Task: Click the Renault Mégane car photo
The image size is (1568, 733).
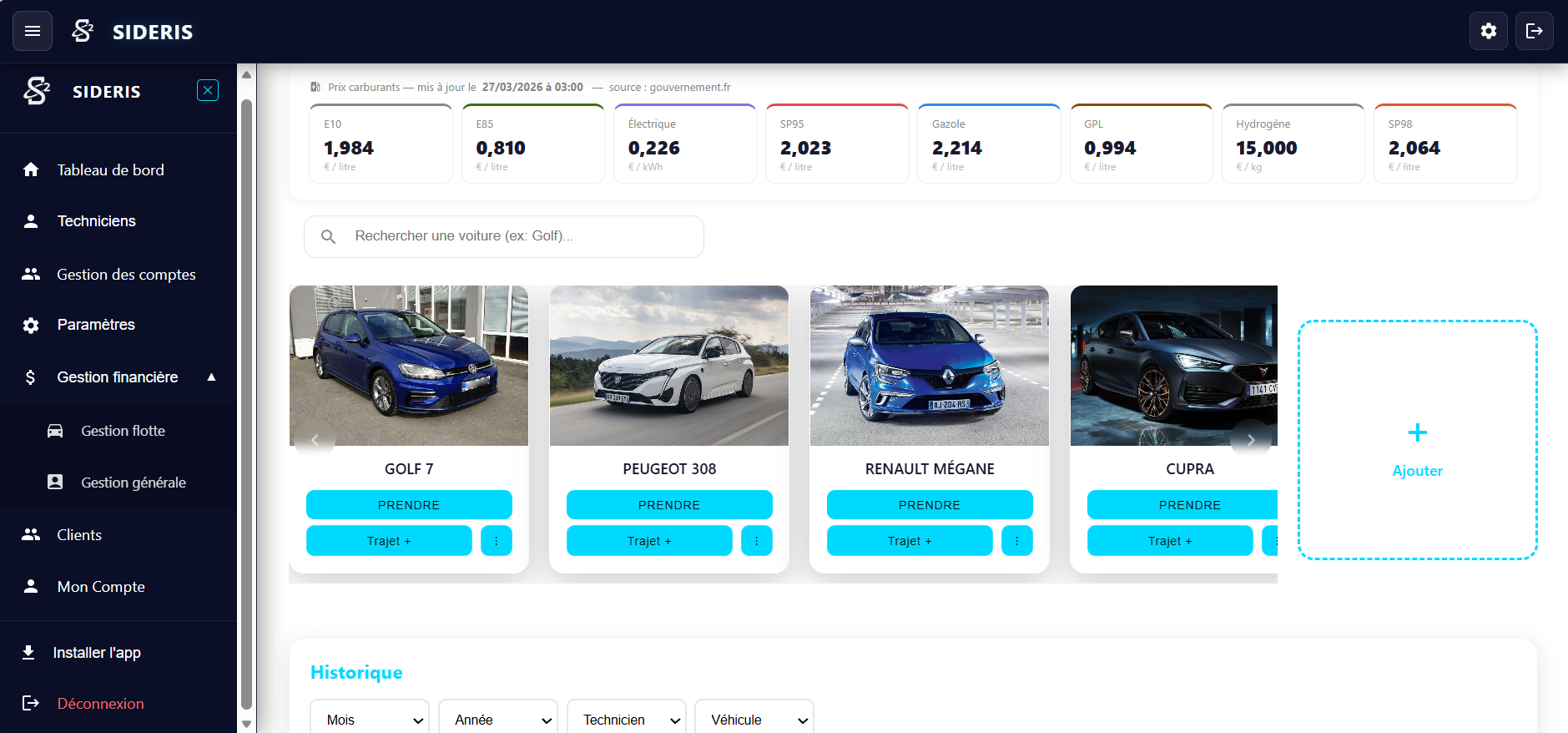Action: 930,366
